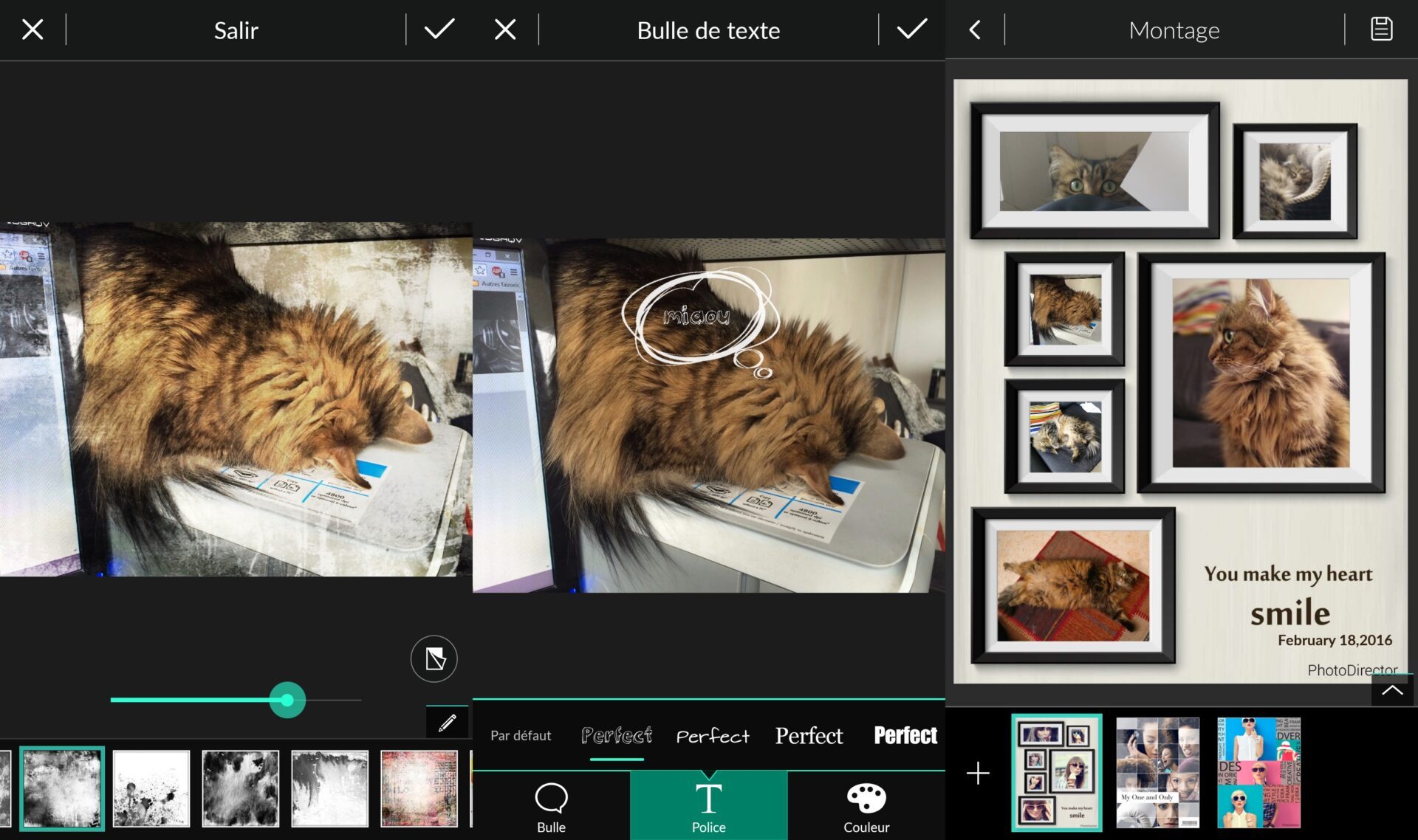Go back from the Montage screen
Screen dimensions: 1418x840
tap(975, 30)
